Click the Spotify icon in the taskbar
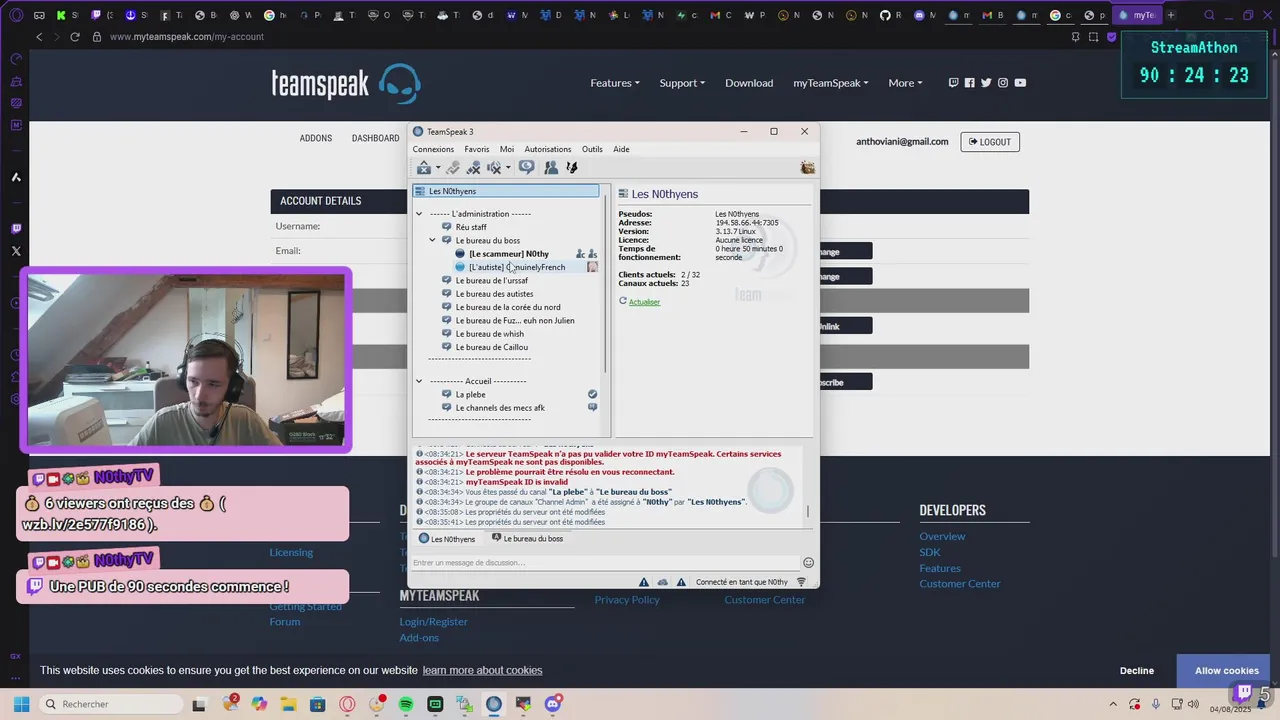 tap(406, 704)
